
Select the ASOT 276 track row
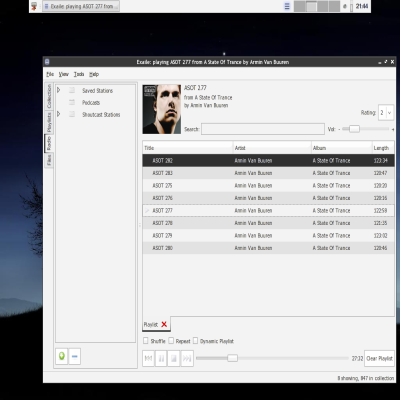[x=269, y=198]
